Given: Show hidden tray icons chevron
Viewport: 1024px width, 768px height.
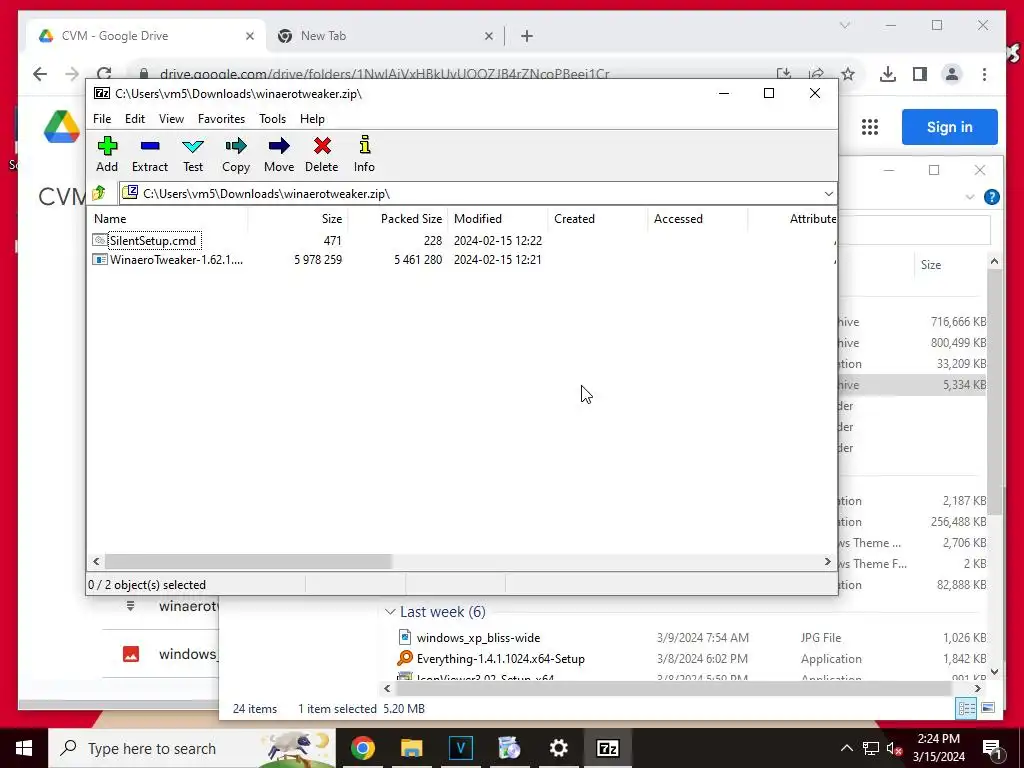Looking at the screenshot, I should click(x=846, y=748).
